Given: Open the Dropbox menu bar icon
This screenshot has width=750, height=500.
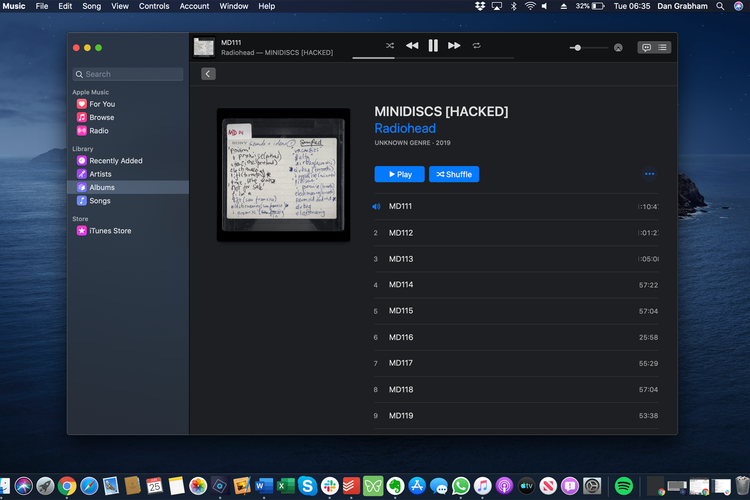Looking at the screenshot, I should coord(480,6).
